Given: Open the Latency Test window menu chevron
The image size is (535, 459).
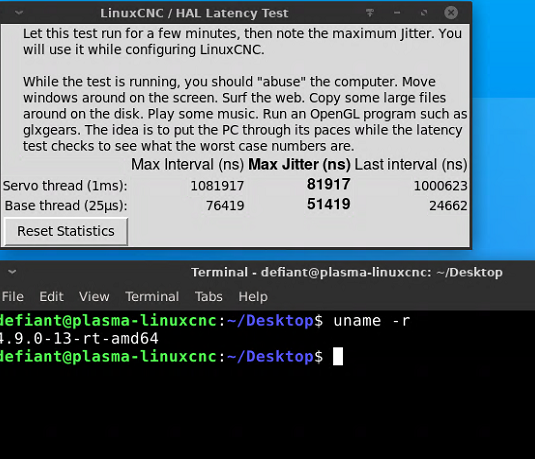Looking at the screenshot, I should click(19, 13).
